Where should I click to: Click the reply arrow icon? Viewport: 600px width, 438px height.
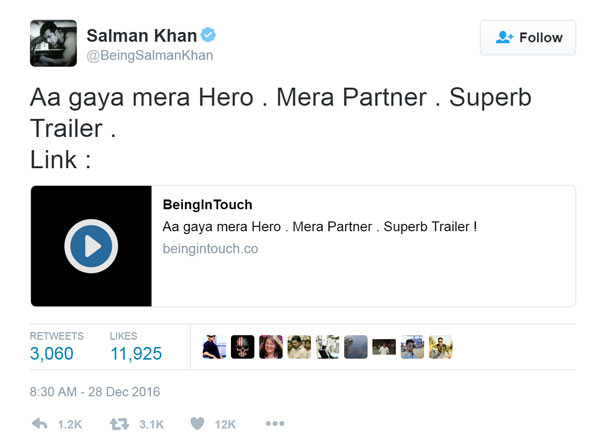pos(40,424)
